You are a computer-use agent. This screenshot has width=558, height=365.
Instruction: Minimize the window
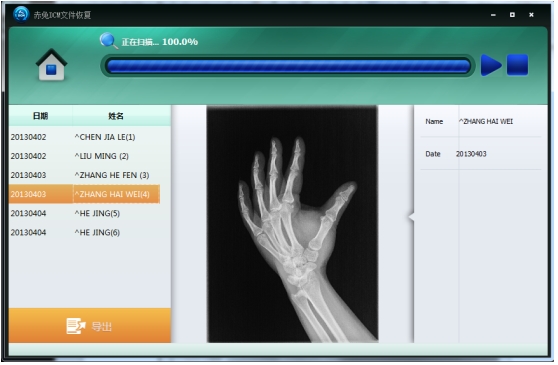(x=493, y=15)
